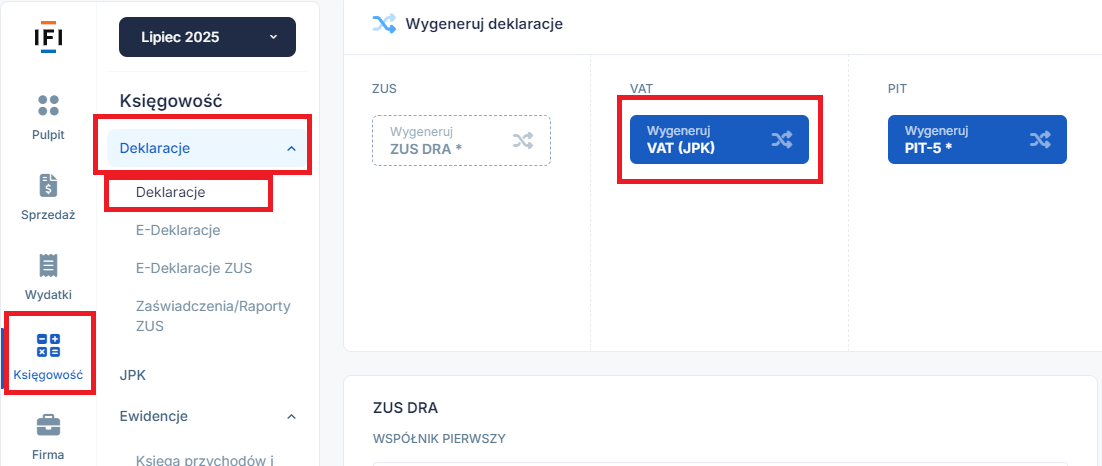Go to the JPK section

pyautogui.click(x=133, y=375)
